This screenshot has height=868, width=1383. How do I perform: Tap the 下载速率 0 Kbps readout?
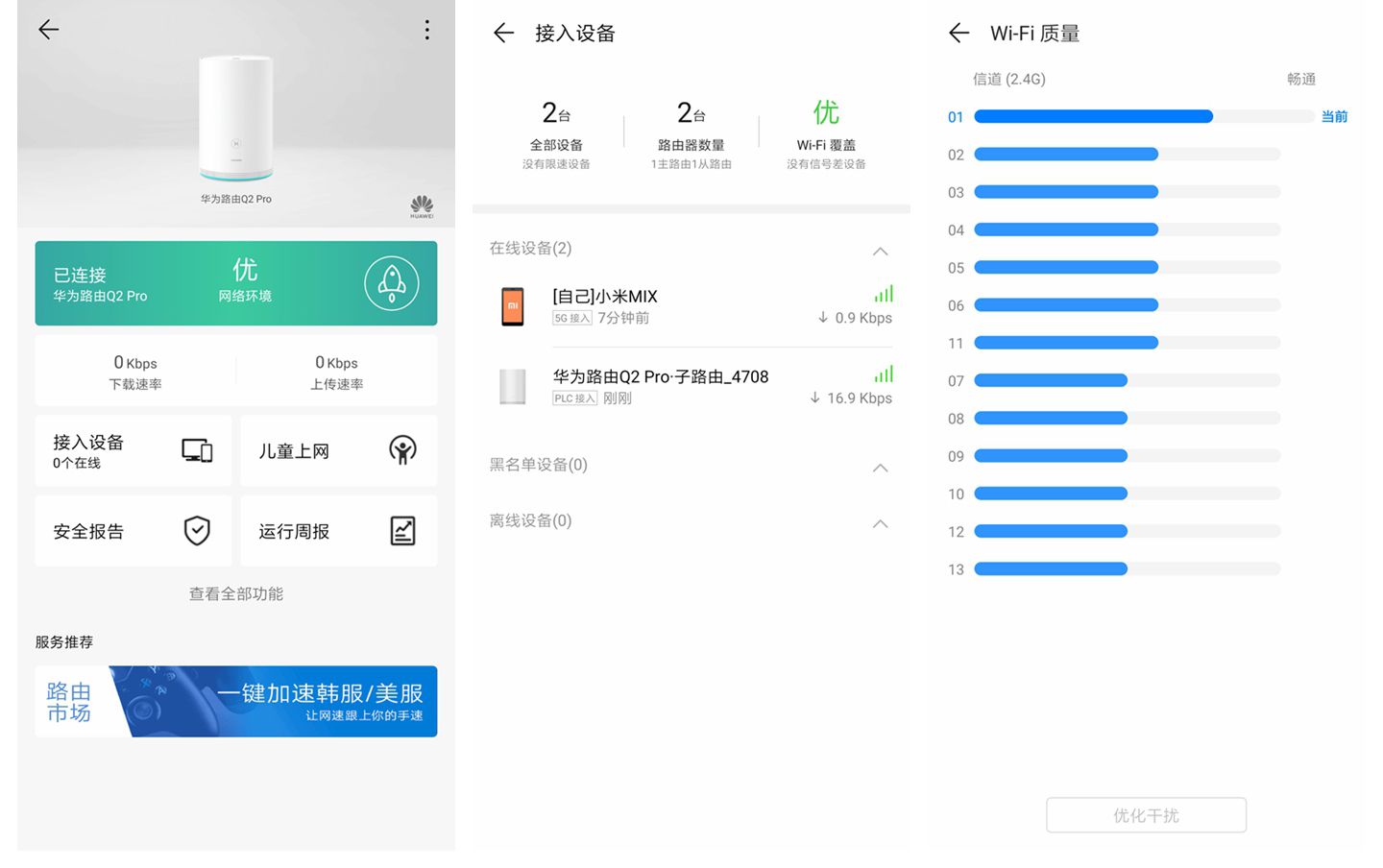[x=135, y=372]
